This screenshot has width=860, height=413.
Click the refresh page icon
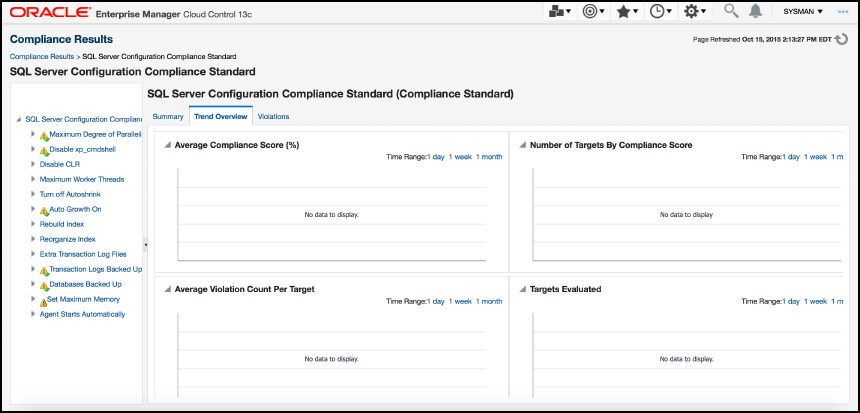[x=841, y=39]
